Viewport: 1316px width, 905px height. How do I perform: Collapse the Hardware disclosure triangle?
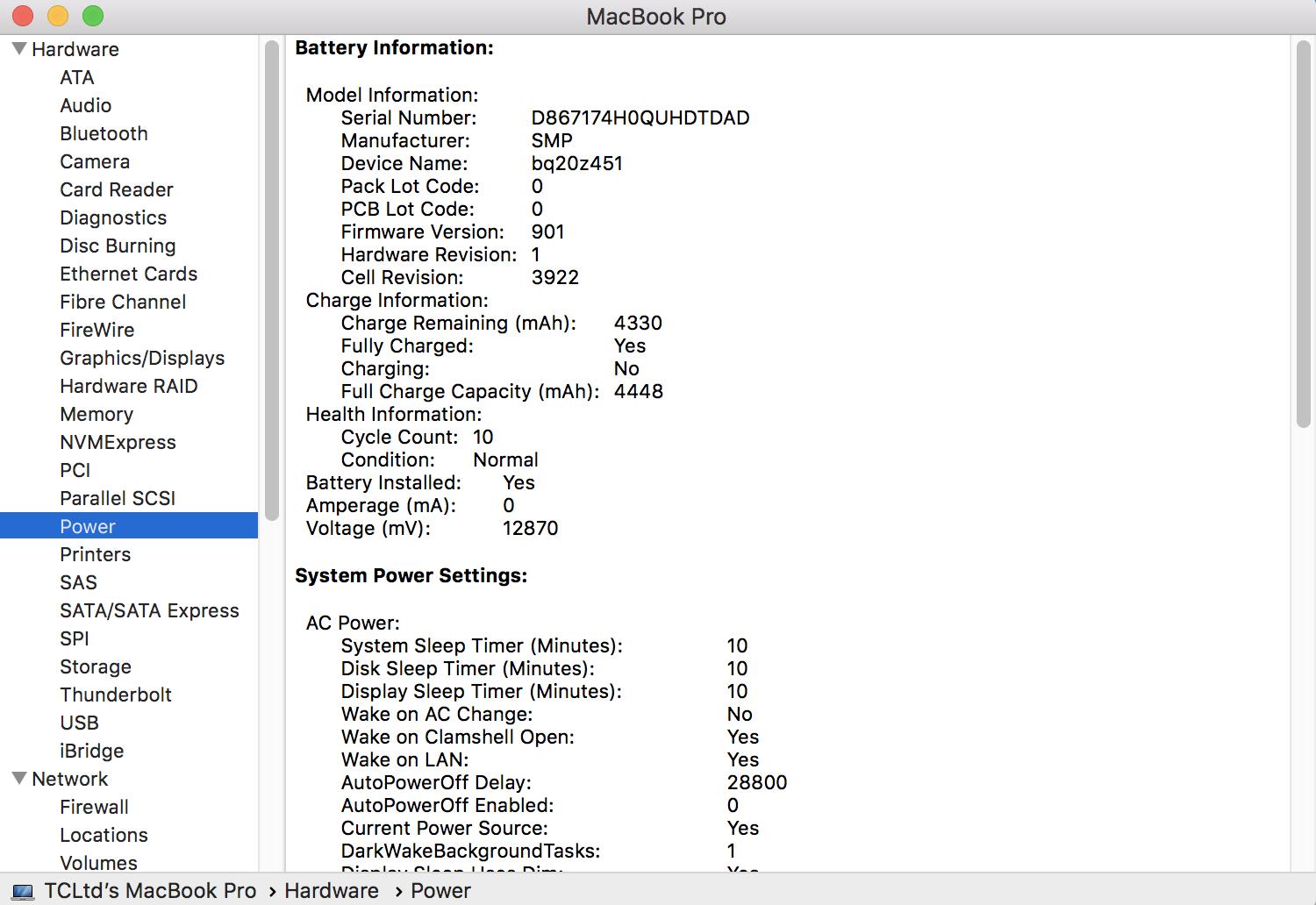click(18, 49)
